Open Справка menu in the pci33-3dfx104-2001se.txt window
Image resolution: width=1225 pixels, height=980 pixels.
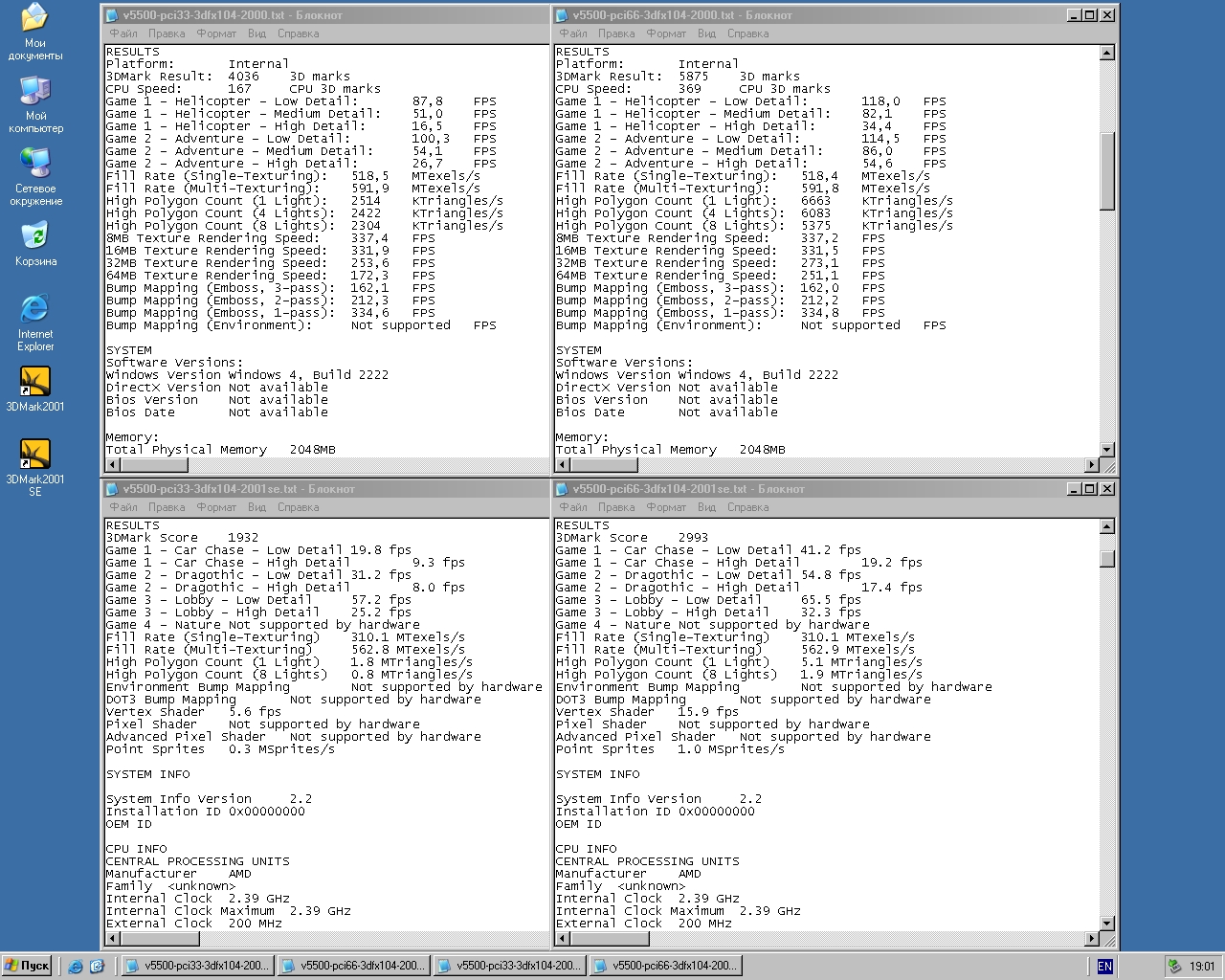point(298,507)
